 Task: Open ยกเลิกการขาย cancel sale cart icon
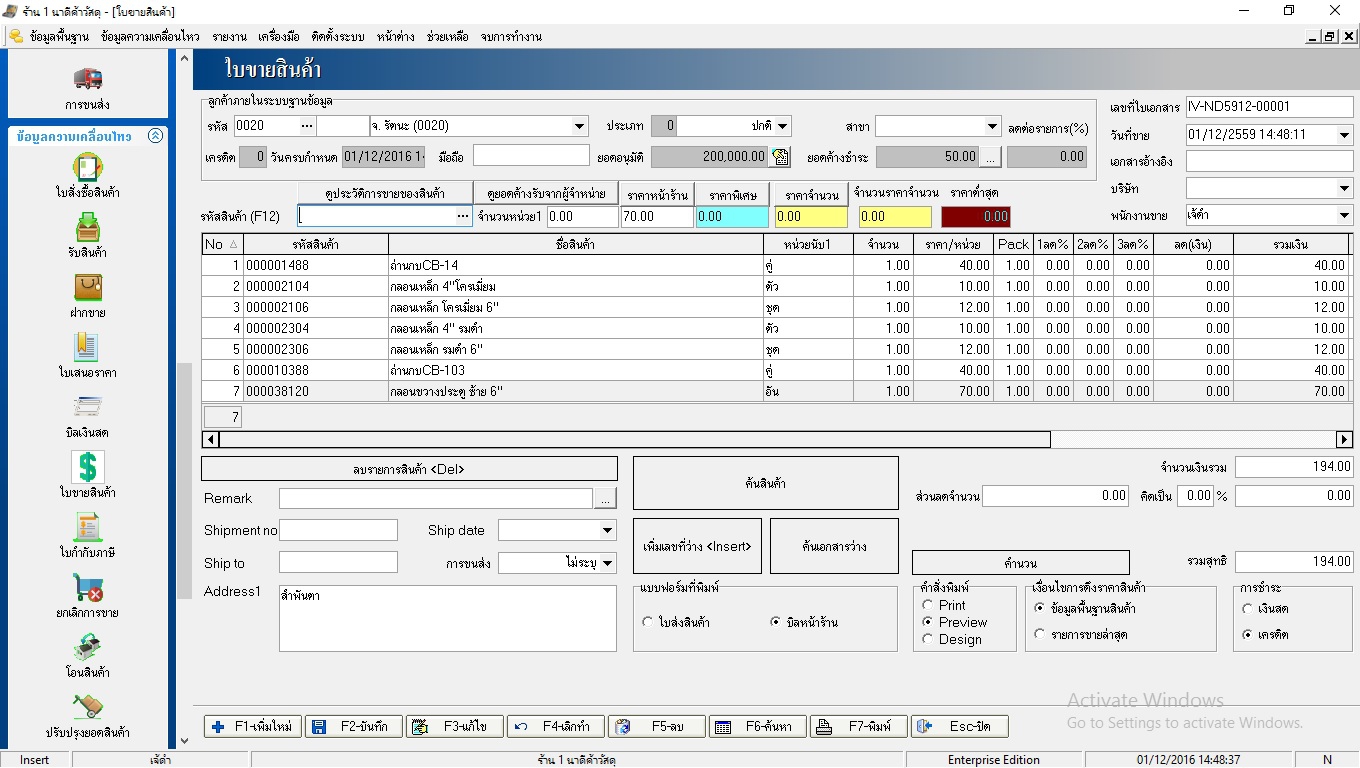[88, 588]
